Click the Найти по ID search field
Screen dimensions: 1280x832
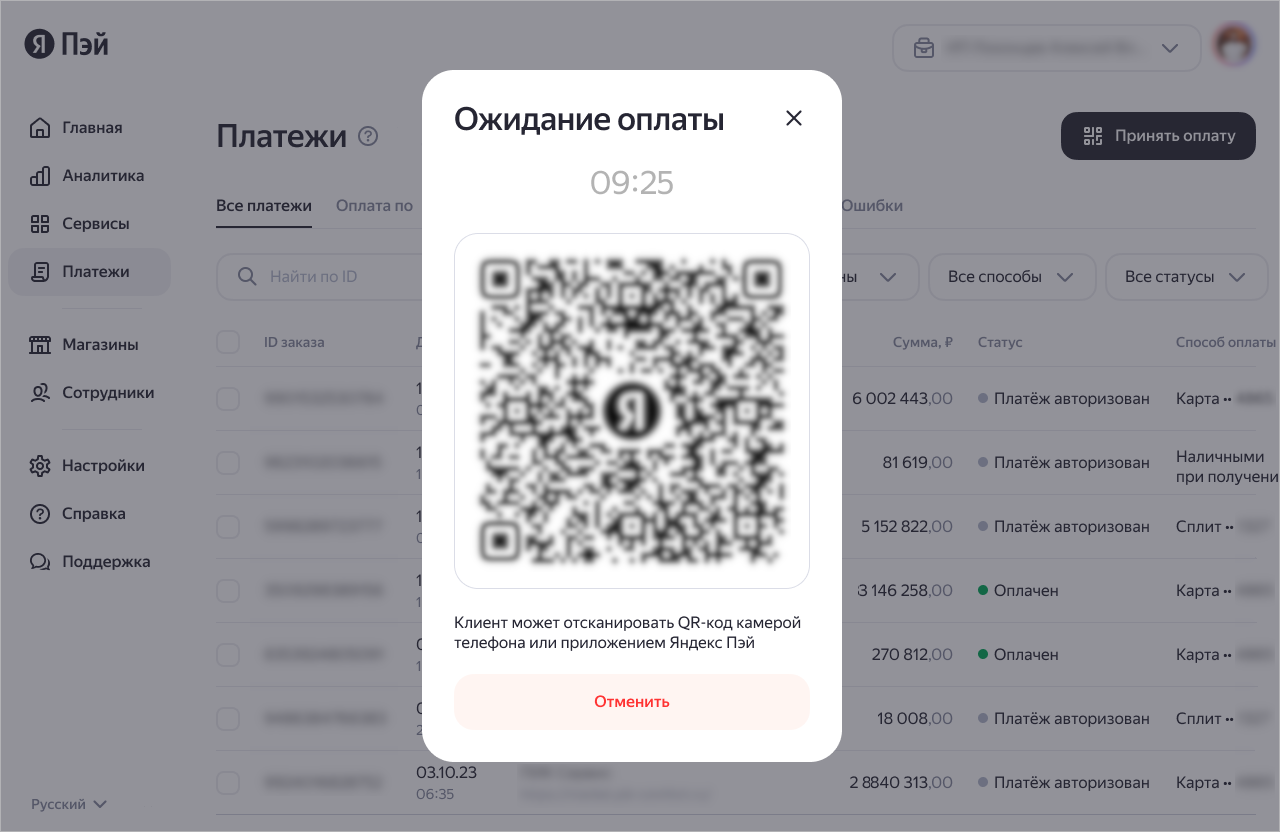(320, 277)
